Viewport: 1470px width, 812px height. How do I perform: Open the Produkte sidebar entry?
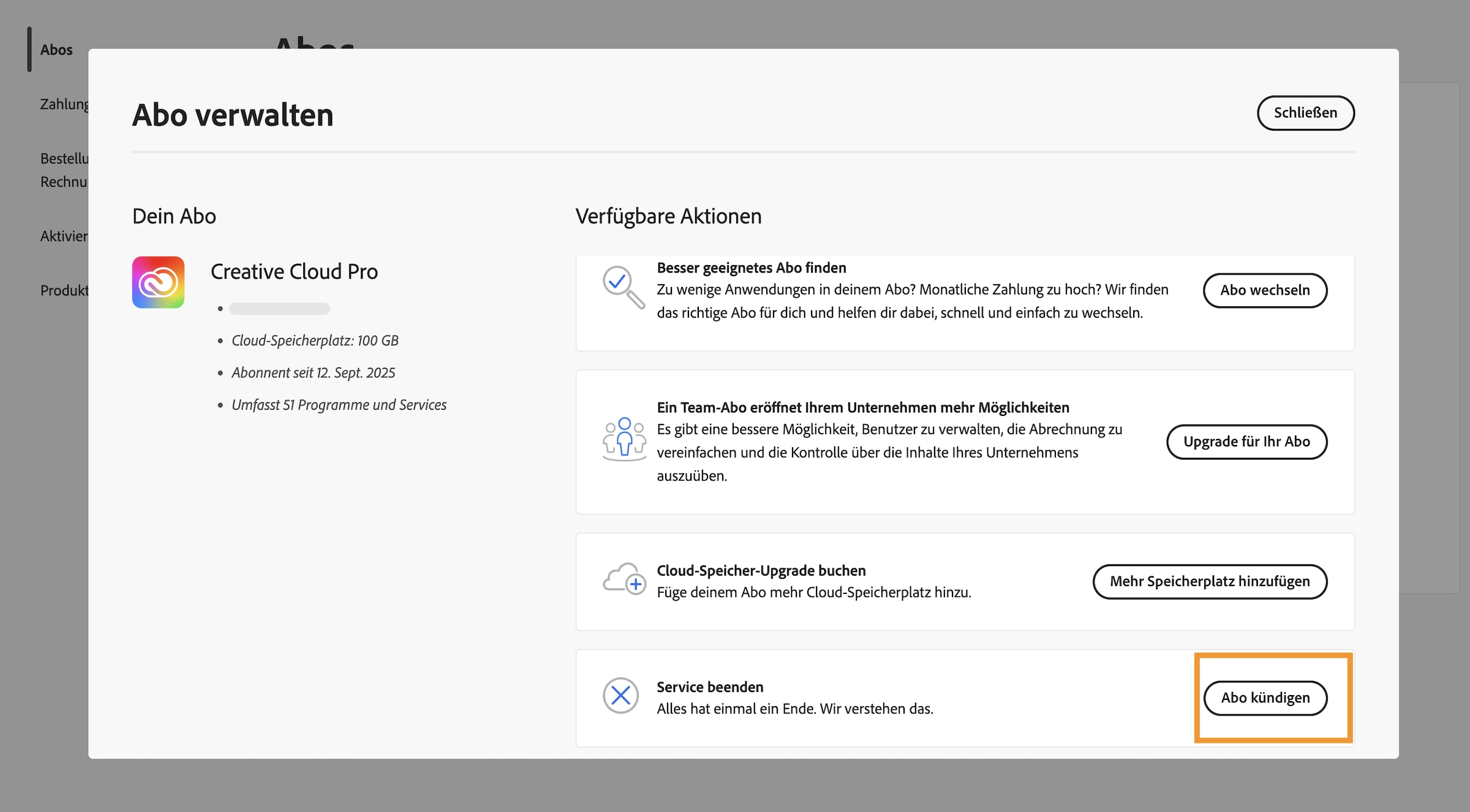tap(64, 290)
